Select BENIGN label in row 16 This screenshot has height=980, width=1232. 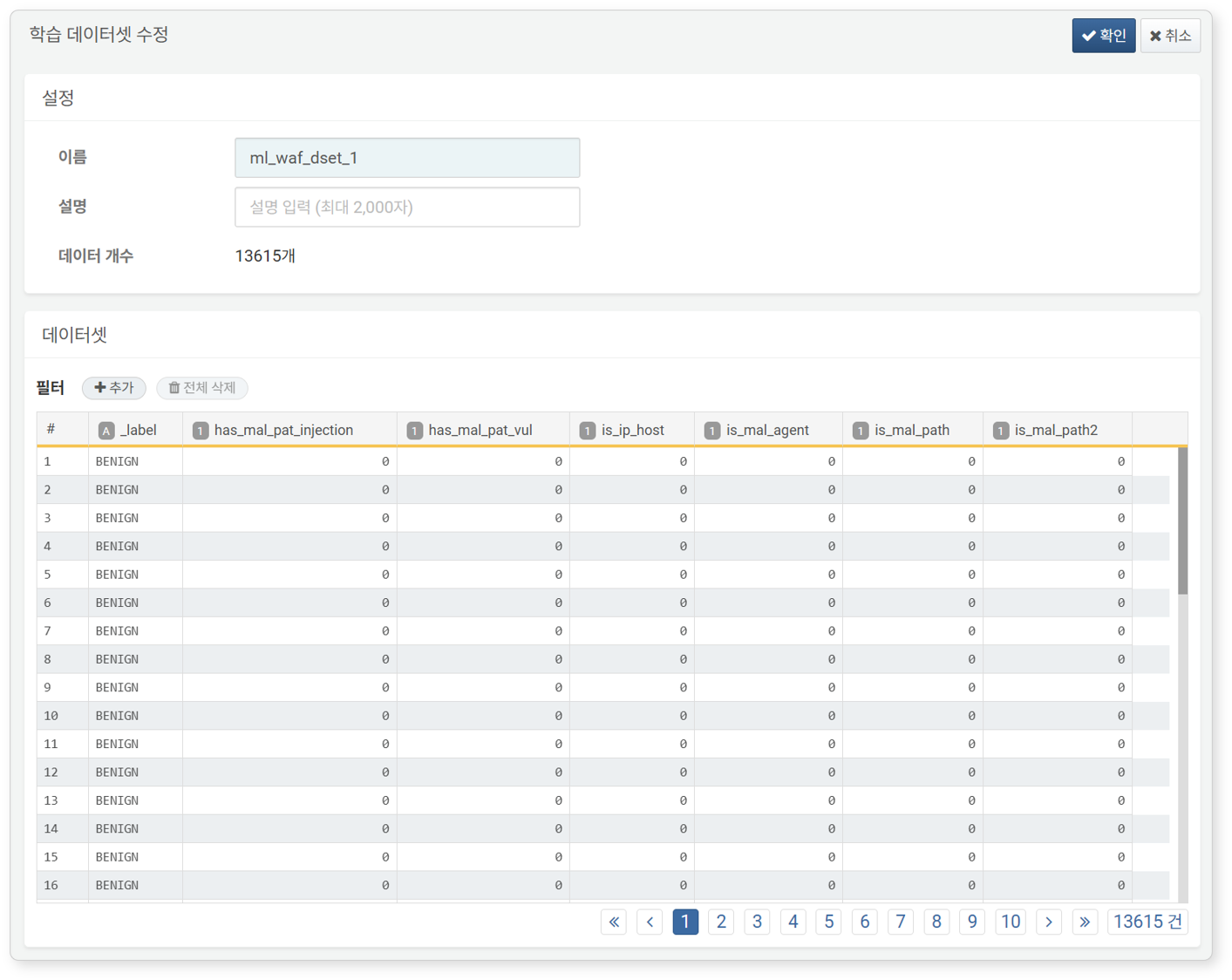117,885
